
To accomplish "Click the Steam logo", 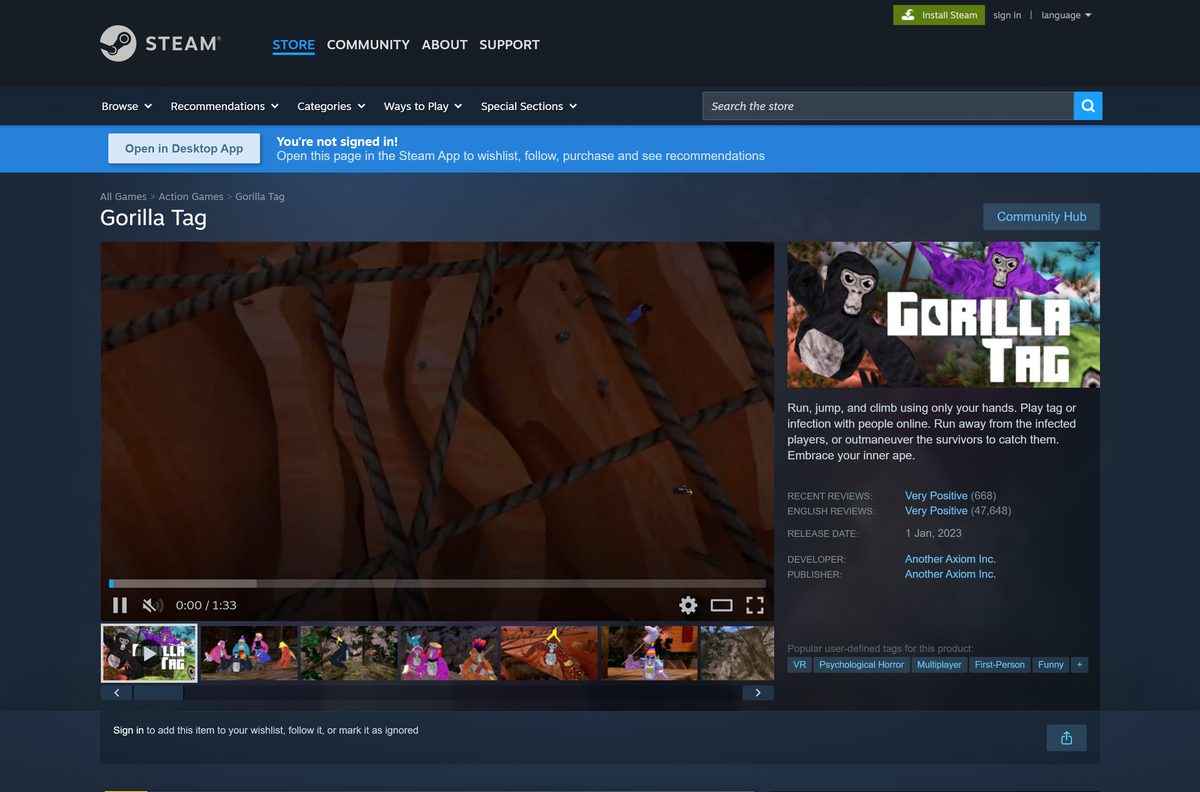I will tap(160, 44).
